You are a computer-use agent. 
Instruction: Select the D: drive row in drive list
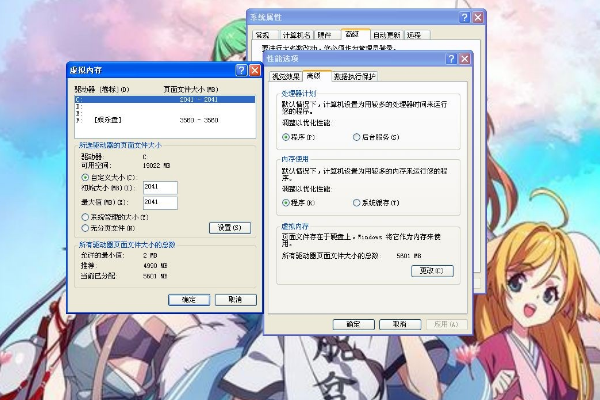tap(165, 106)
